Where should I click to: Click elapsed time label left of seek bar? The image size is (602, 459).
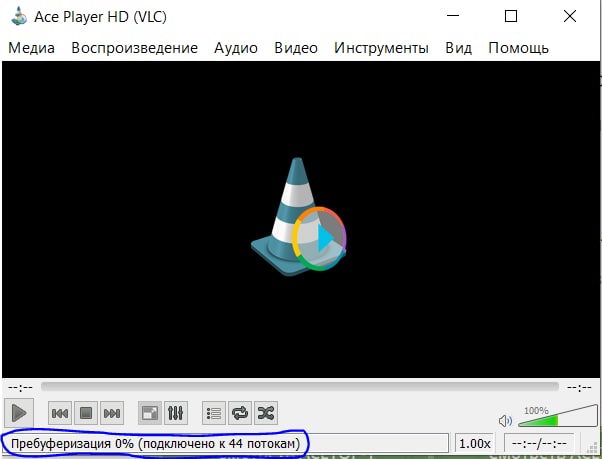coord(20,387)
